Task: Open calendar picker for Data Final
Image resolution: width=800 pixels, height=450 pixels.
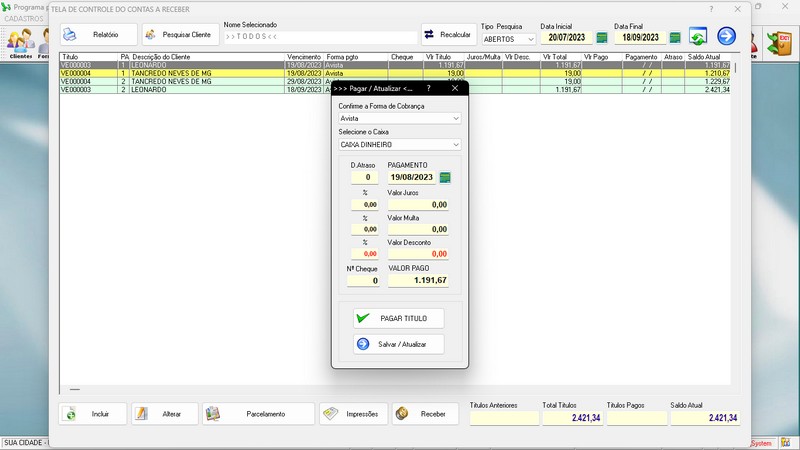Action: (675, 38)
